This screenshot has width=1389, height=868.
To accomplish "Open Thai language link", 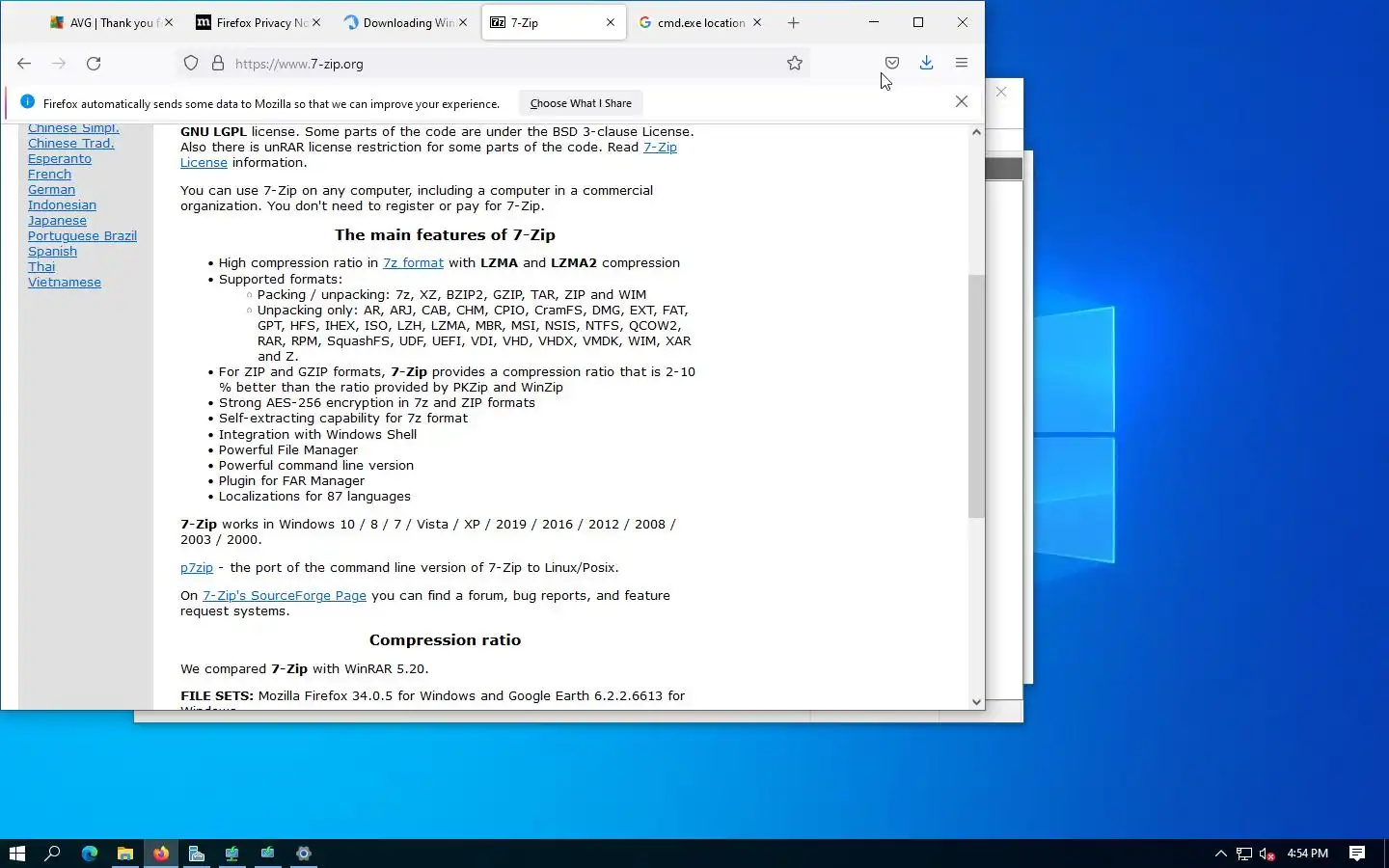I will pos(41,267).
